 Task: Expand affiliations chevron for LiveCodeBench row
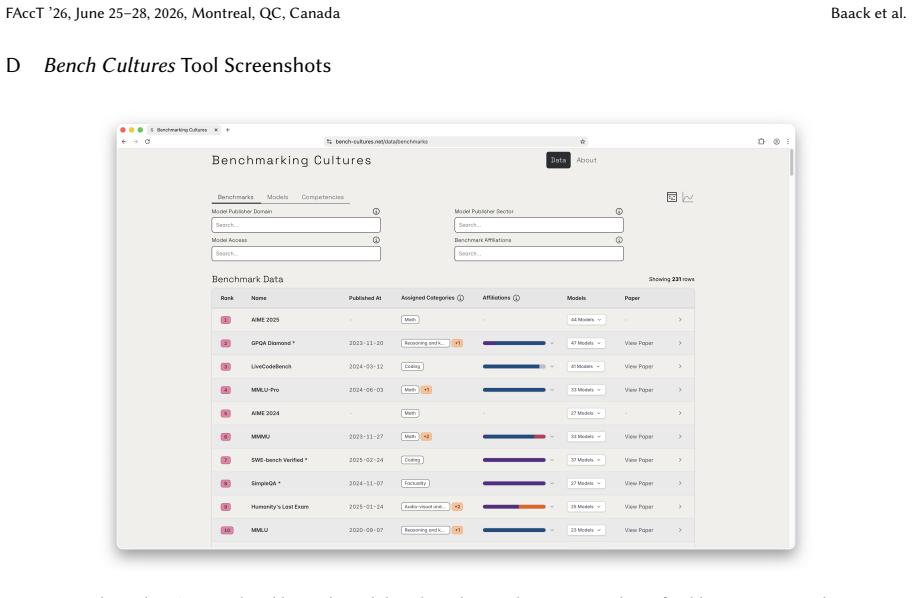[552, 366]
